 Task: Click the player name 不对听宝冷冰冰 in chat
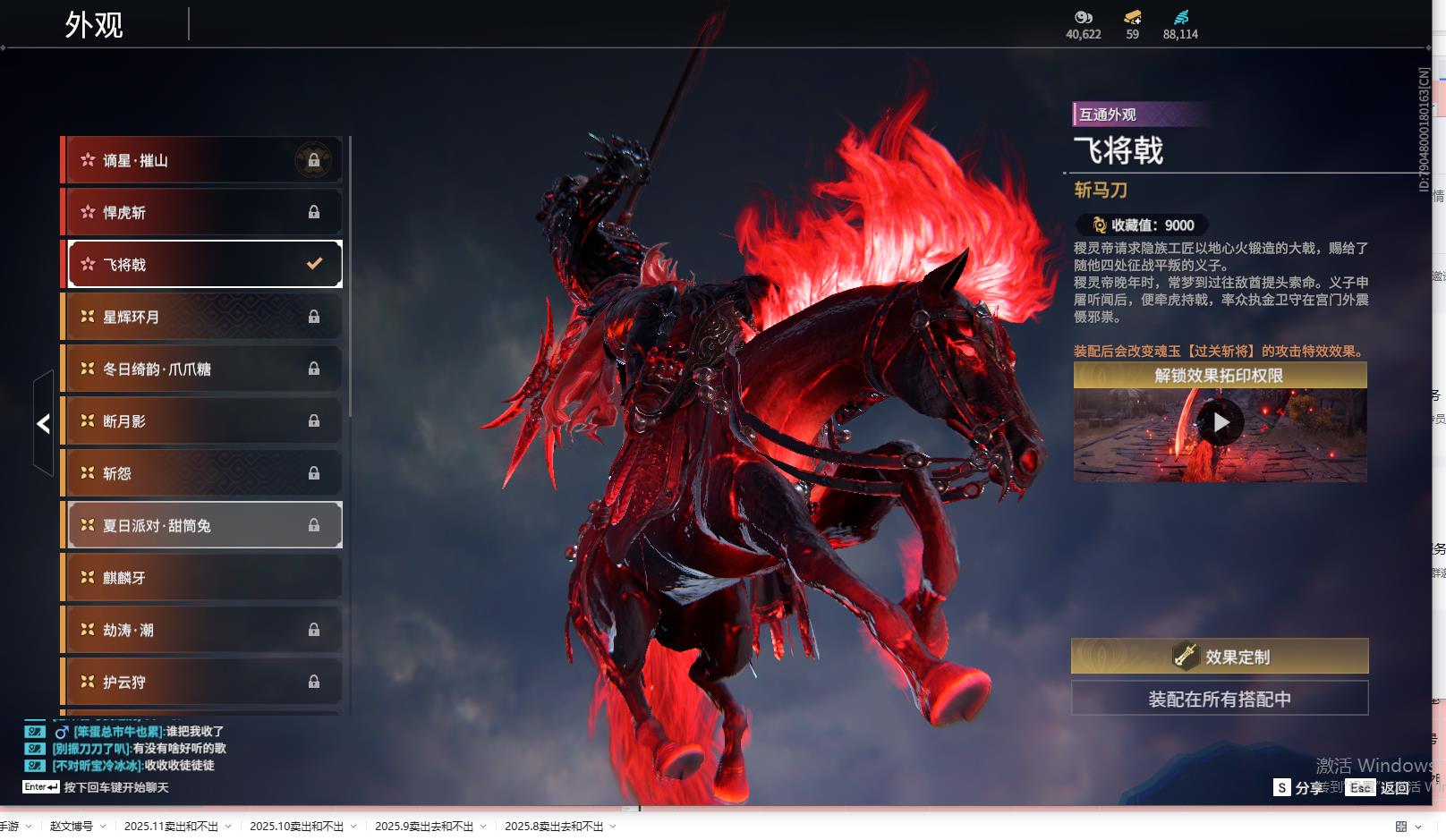tap(98, 766)
